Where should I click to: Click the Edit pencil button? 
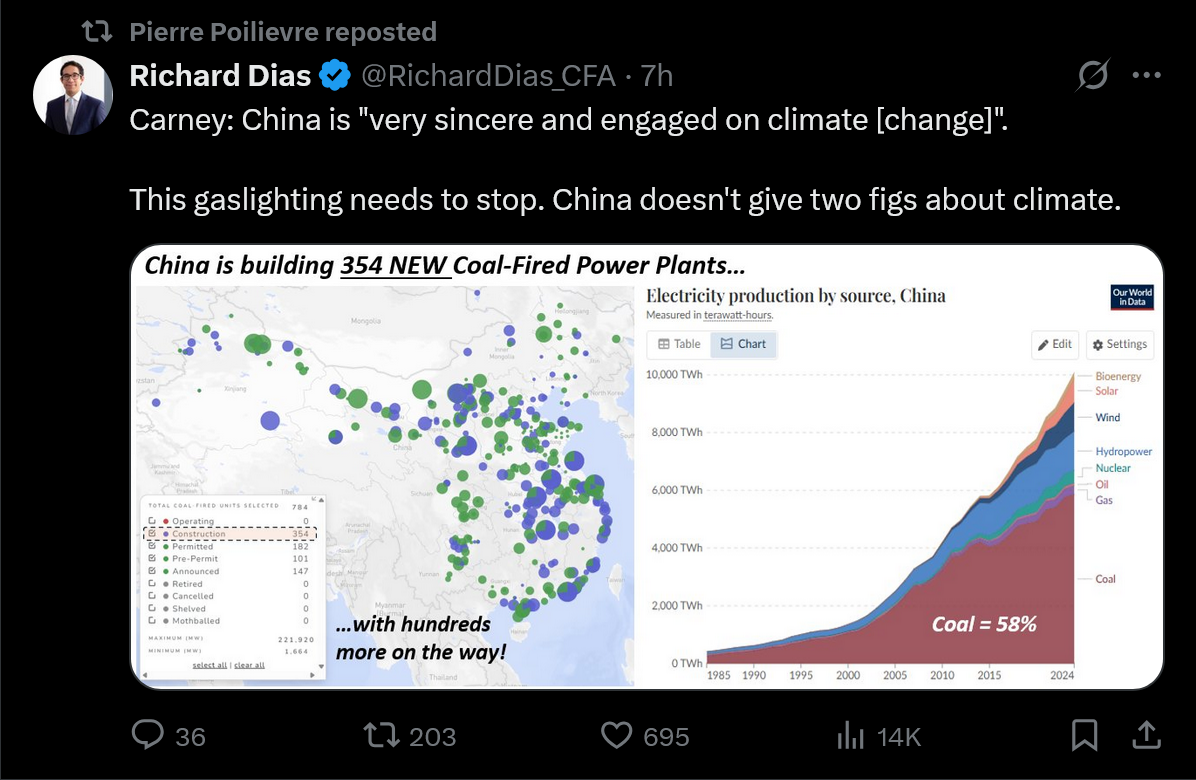point(1055,345)
